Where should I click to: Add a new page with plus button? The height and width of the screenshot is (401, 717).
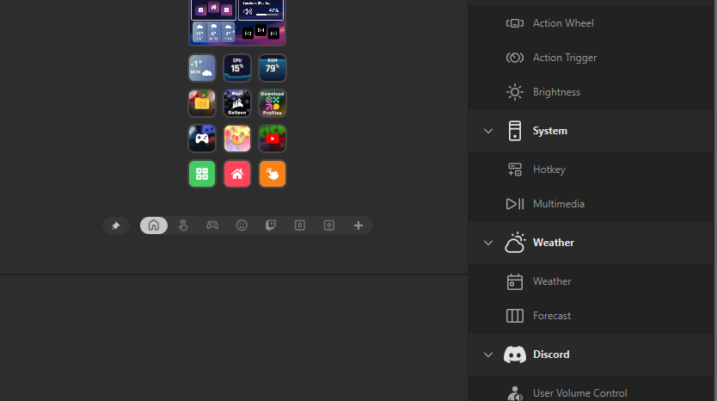pyautogui.click(x=358, y=226)
